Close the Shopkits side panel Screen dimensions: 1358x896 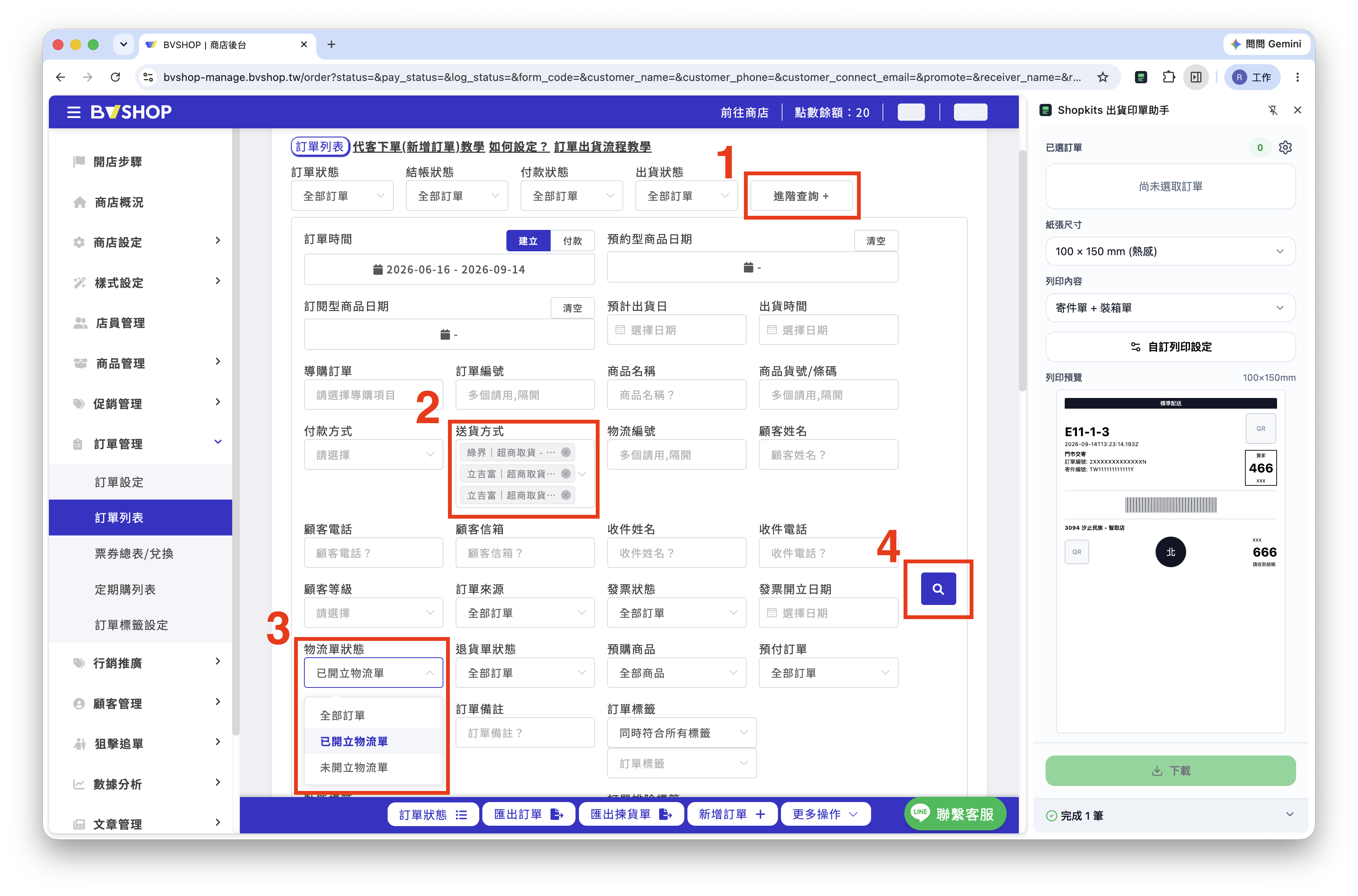pos(1297,110)
